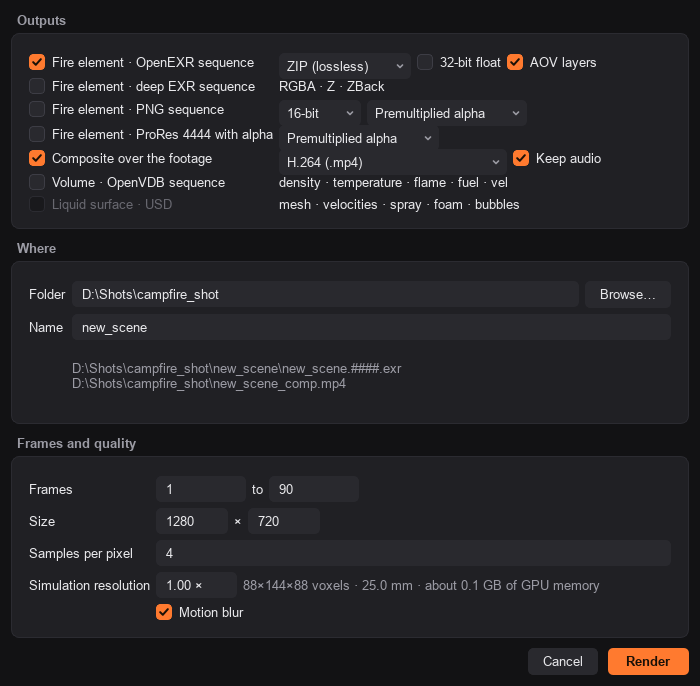Turn off Motion blur
This screenshot has width=700, height=686.
point(164,612)
